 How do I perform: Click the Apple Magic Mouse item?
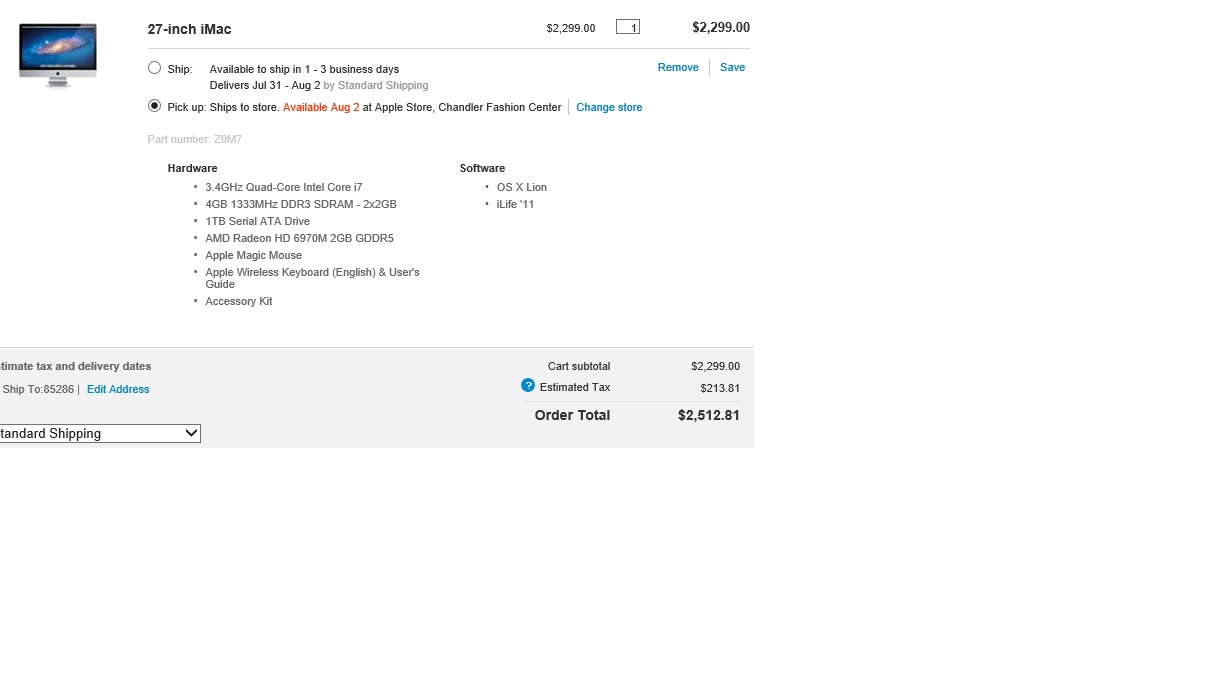253,256
